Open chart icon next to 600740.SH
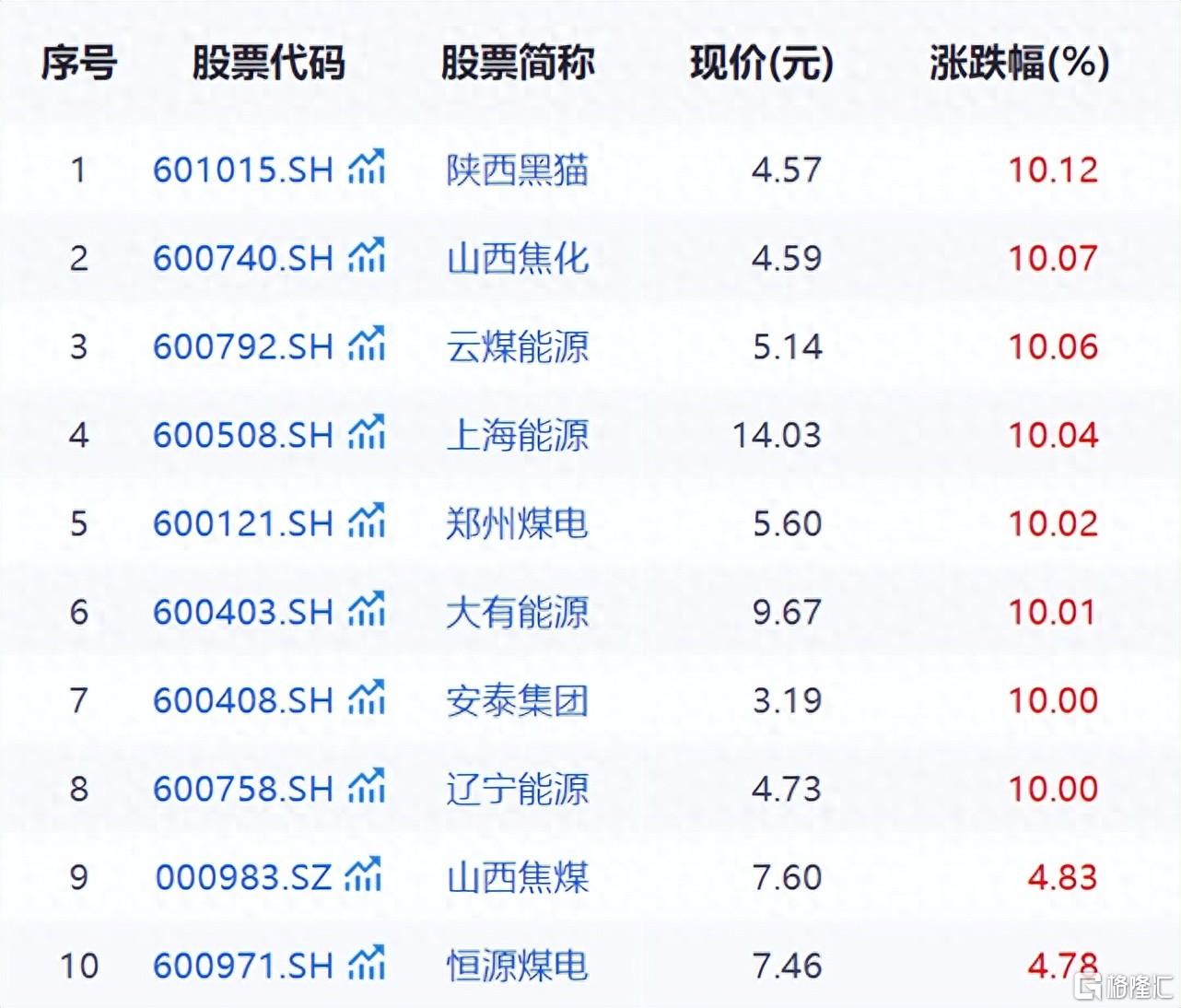 click(x=366, y=256)
